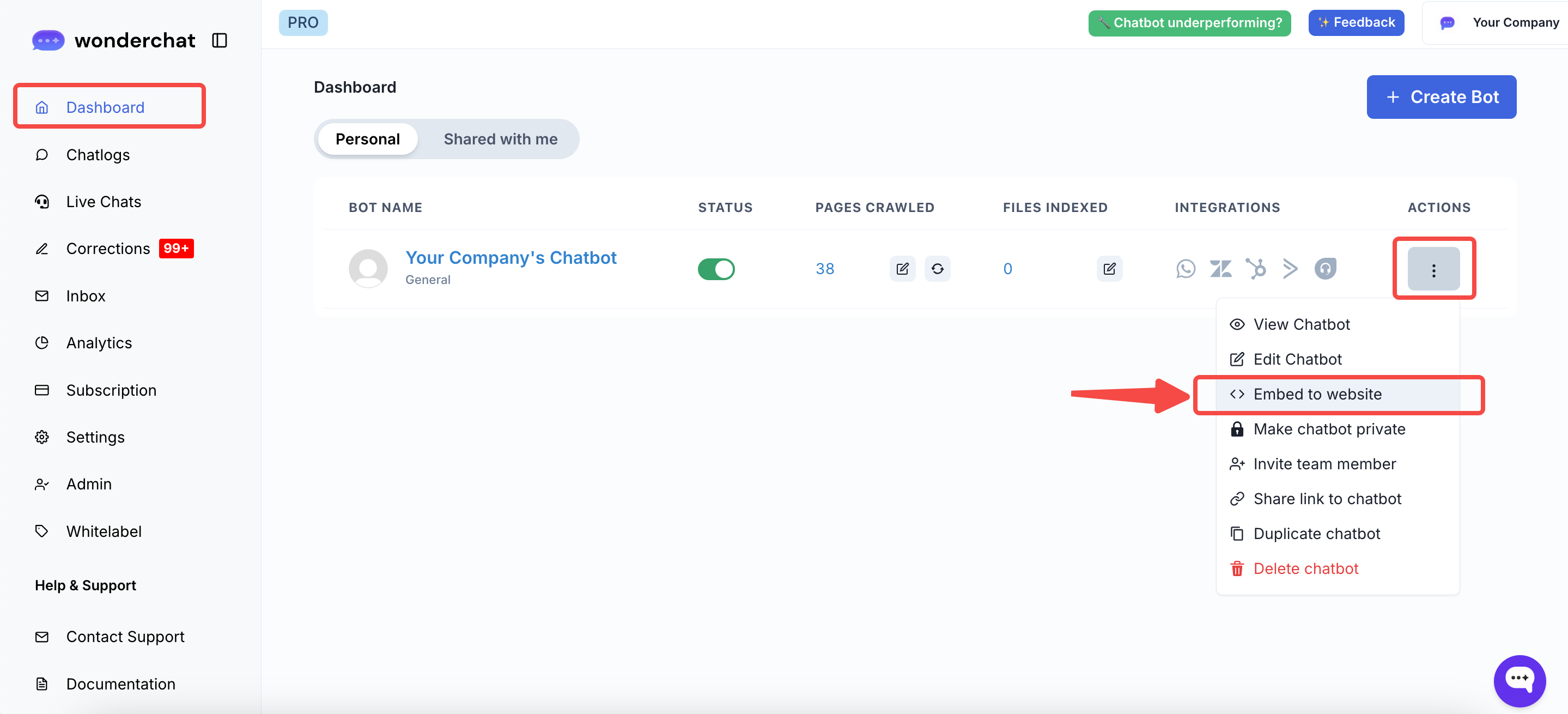Screen dimensions: 1568x714
Task: Open Your Company's Chatbot link
Action: pos(510,257)
